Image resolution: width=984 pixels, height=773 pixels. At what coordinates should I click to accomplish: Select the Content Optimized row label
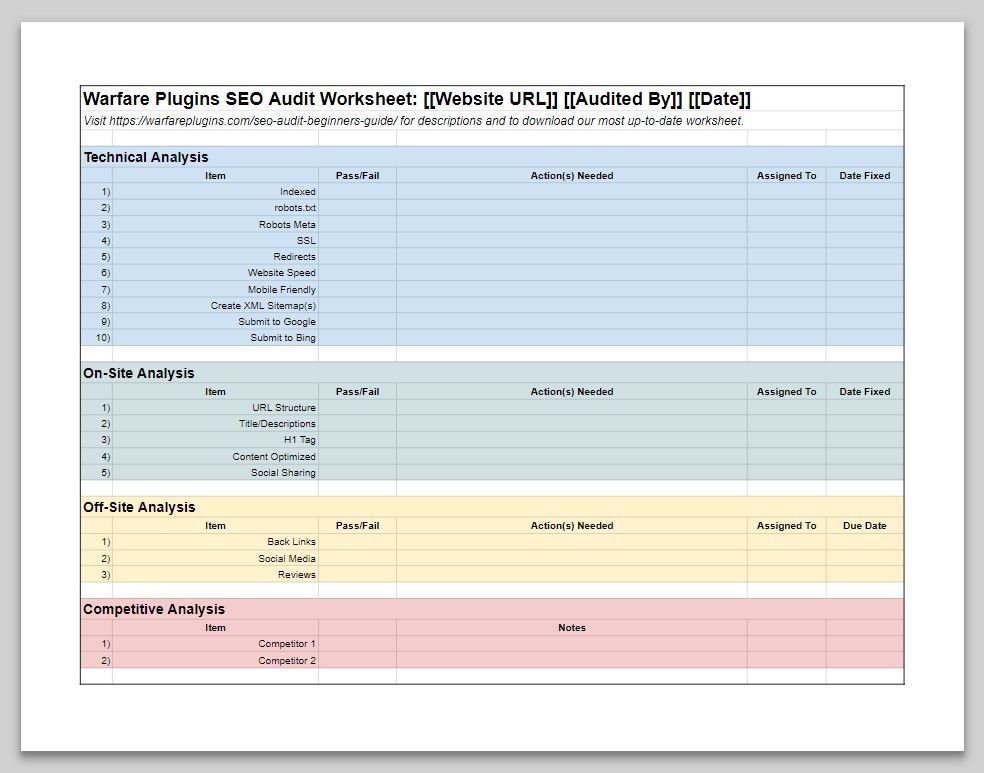click(x=272, y=456)
